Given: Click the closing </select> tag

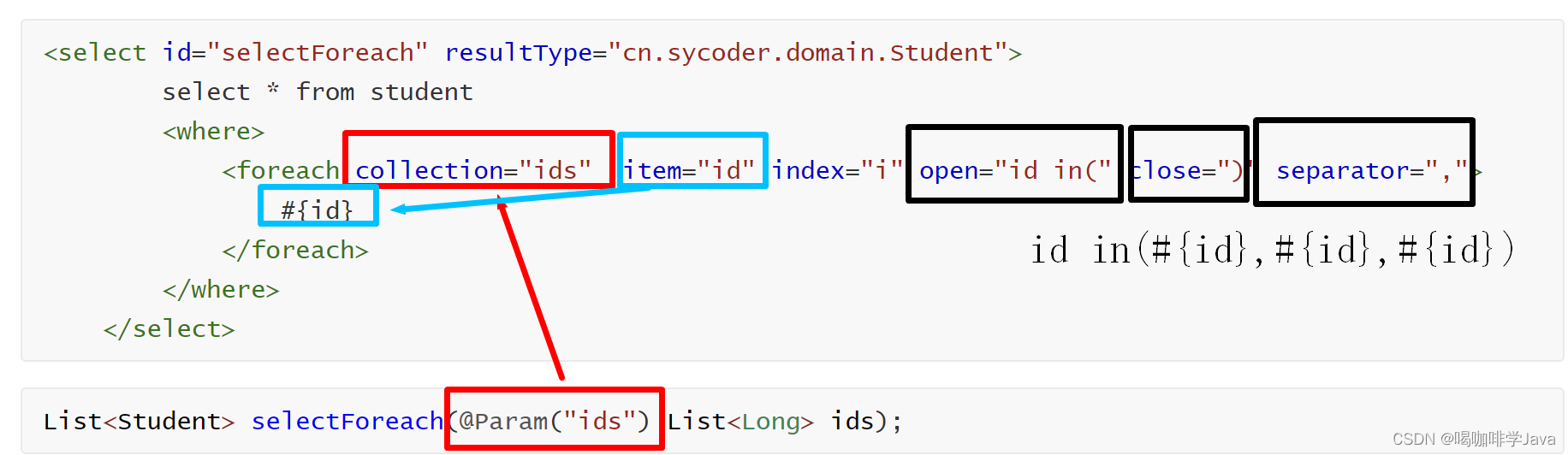Looking at the screenshot, I should tap(169, 329).
